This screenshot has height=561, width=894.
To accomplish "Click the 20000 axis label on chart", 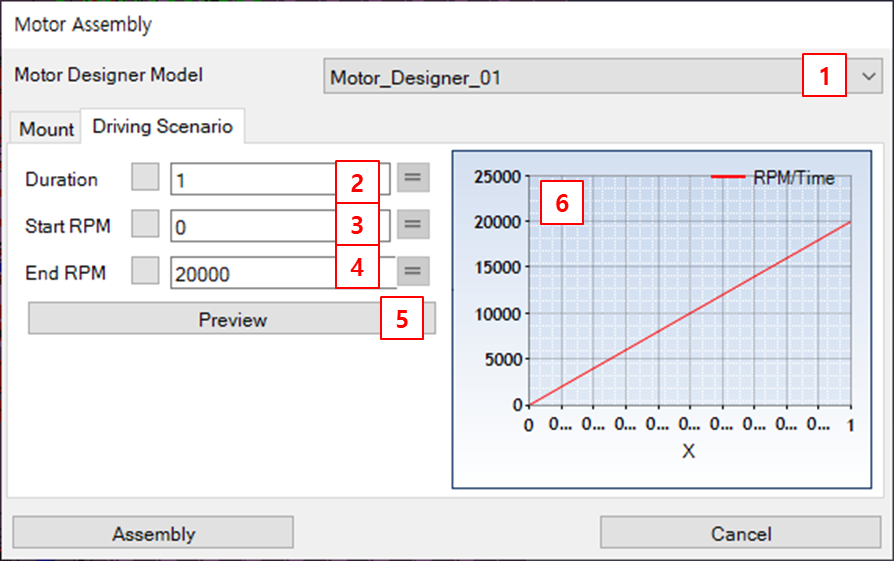I will tap(497, 222).
